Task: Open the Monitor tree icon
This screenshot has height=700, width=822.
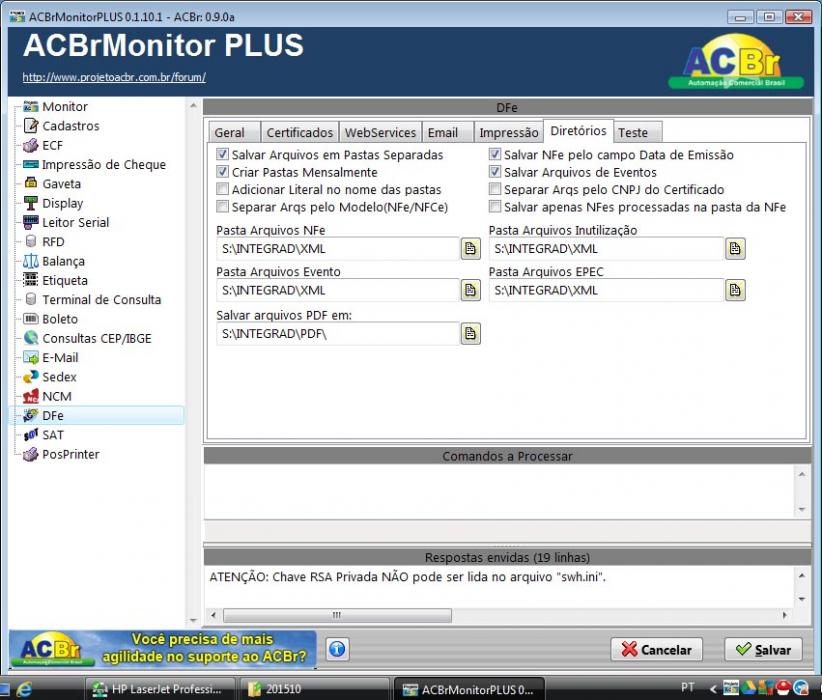Action: pos(31,106)
